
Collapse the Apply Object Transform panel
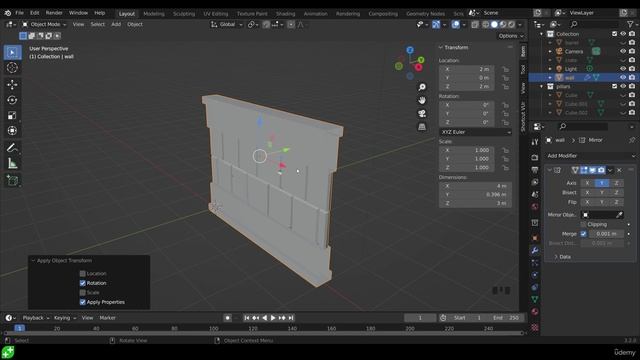point(33,260)
